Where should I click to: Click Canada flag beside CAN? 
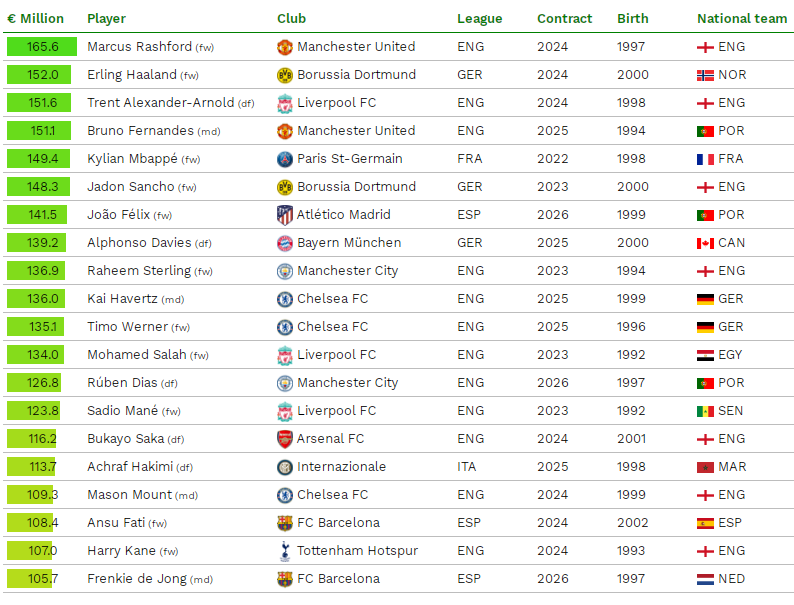705,243
